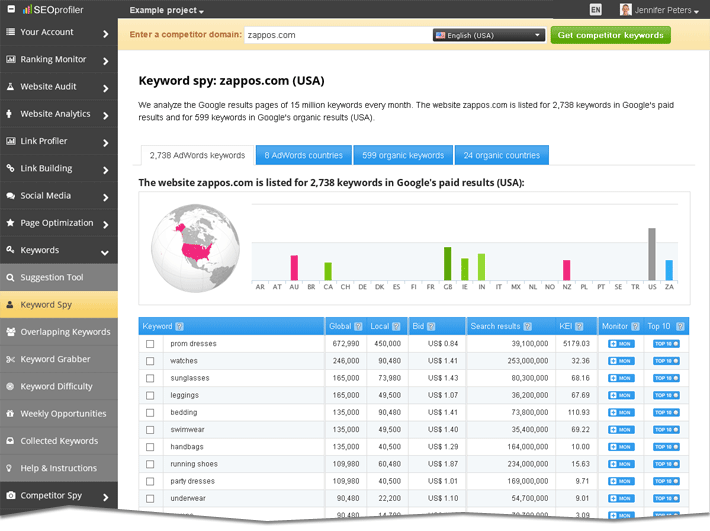710x531 pixels.
Task: Click Get competitor keywords button
Action: (610, 35)
